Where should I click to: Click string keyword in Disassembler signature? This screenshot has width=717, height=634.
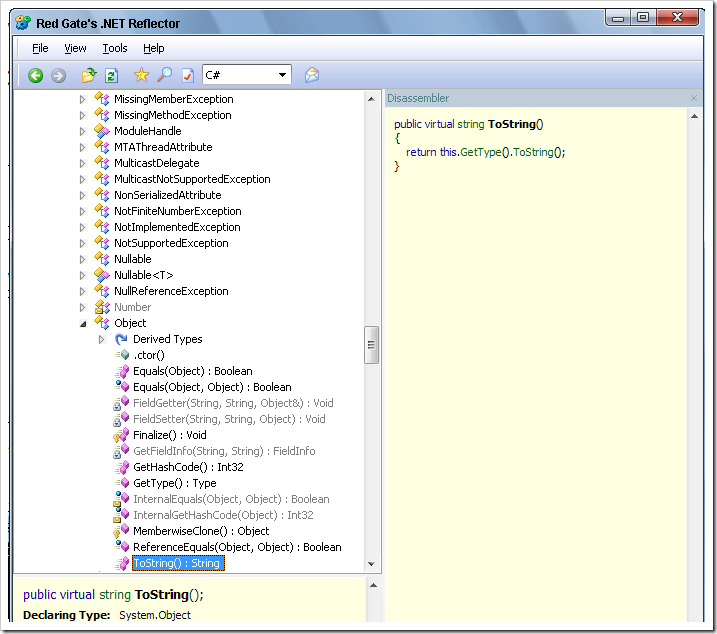click(471, 124)
